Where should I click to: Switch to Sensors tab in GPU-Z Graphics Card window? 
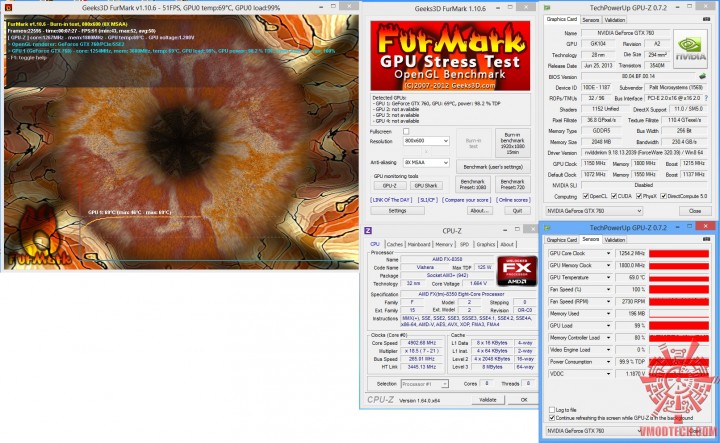591,20
